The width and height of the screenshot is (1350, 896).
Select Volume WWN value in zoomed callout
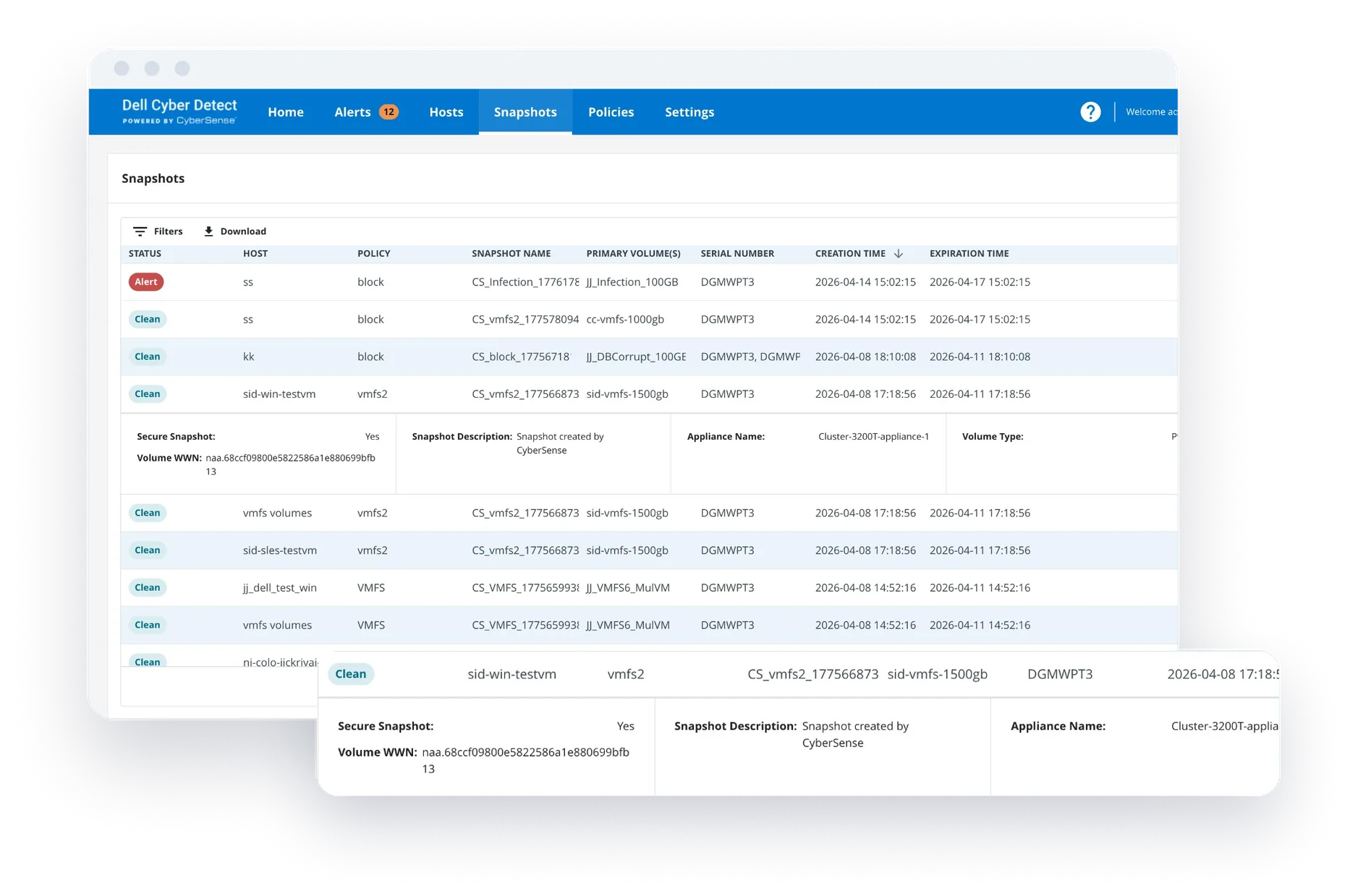click(525, 760)
